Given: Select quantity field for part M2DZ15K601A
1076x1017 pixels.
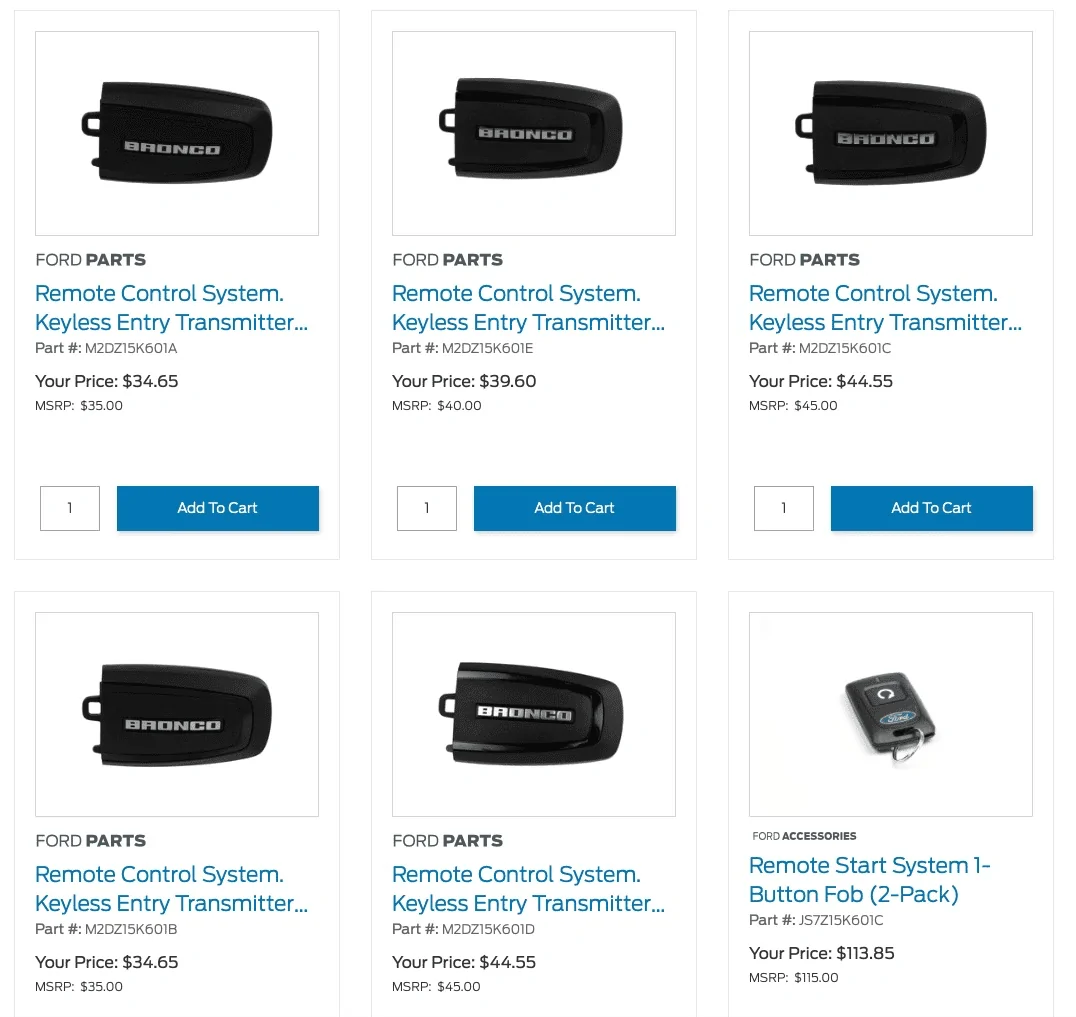Looking at the screenshot, I should (x=70, y=508).
